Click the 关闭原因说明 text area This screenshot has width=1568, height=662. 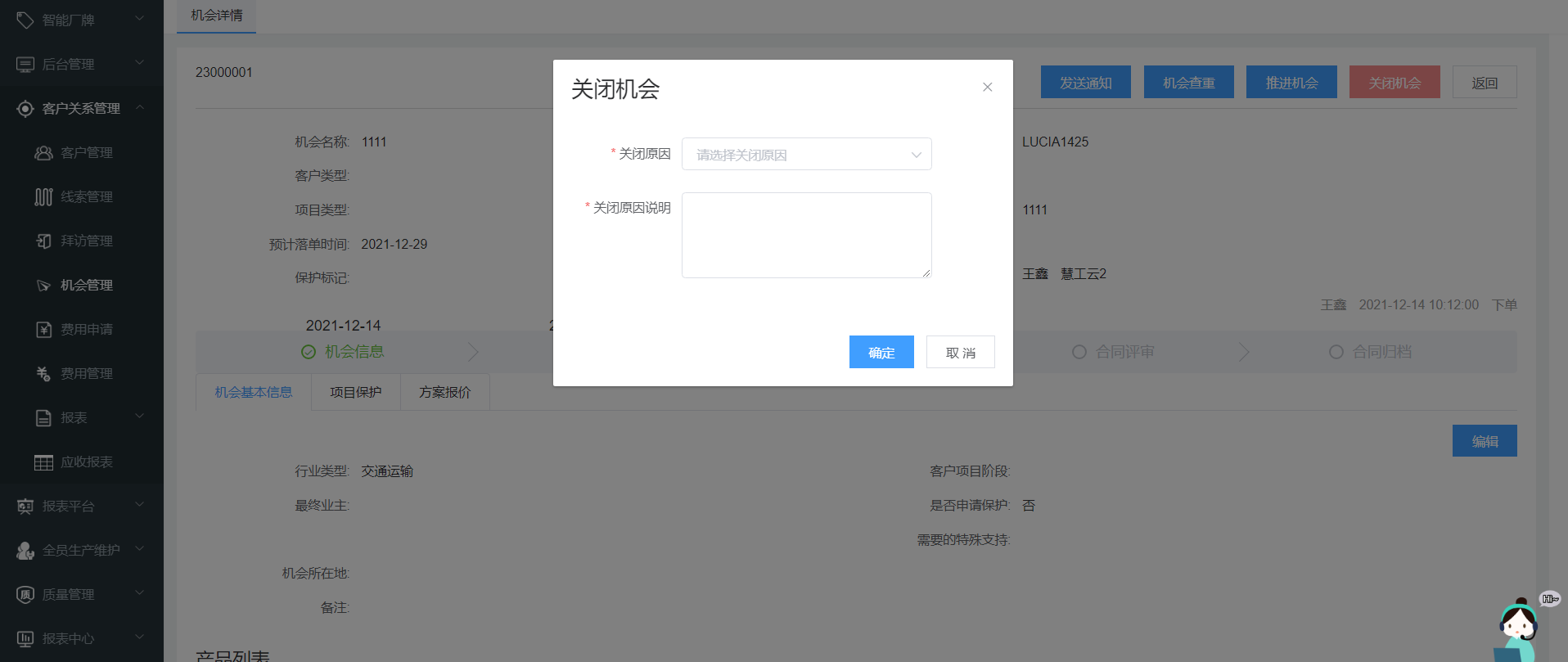[x=806, y=236]
